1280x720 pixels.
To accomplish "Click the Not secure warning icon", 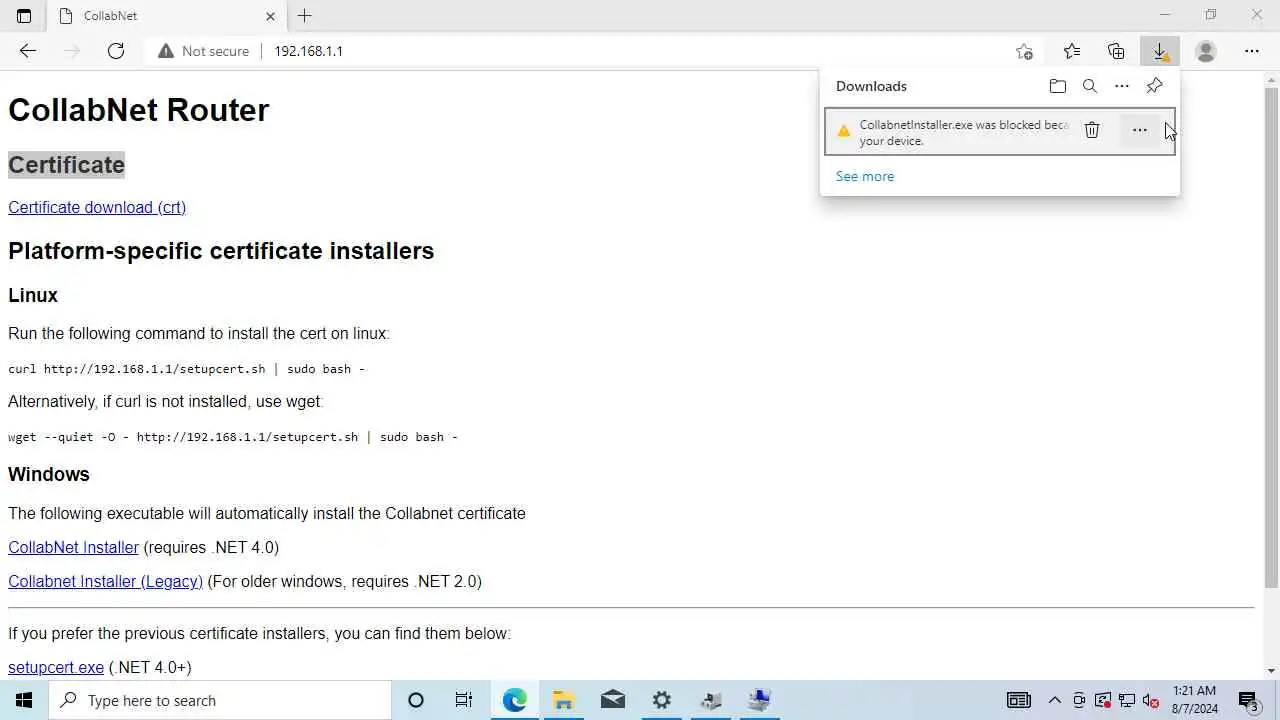I will click(x=165, y=51).
